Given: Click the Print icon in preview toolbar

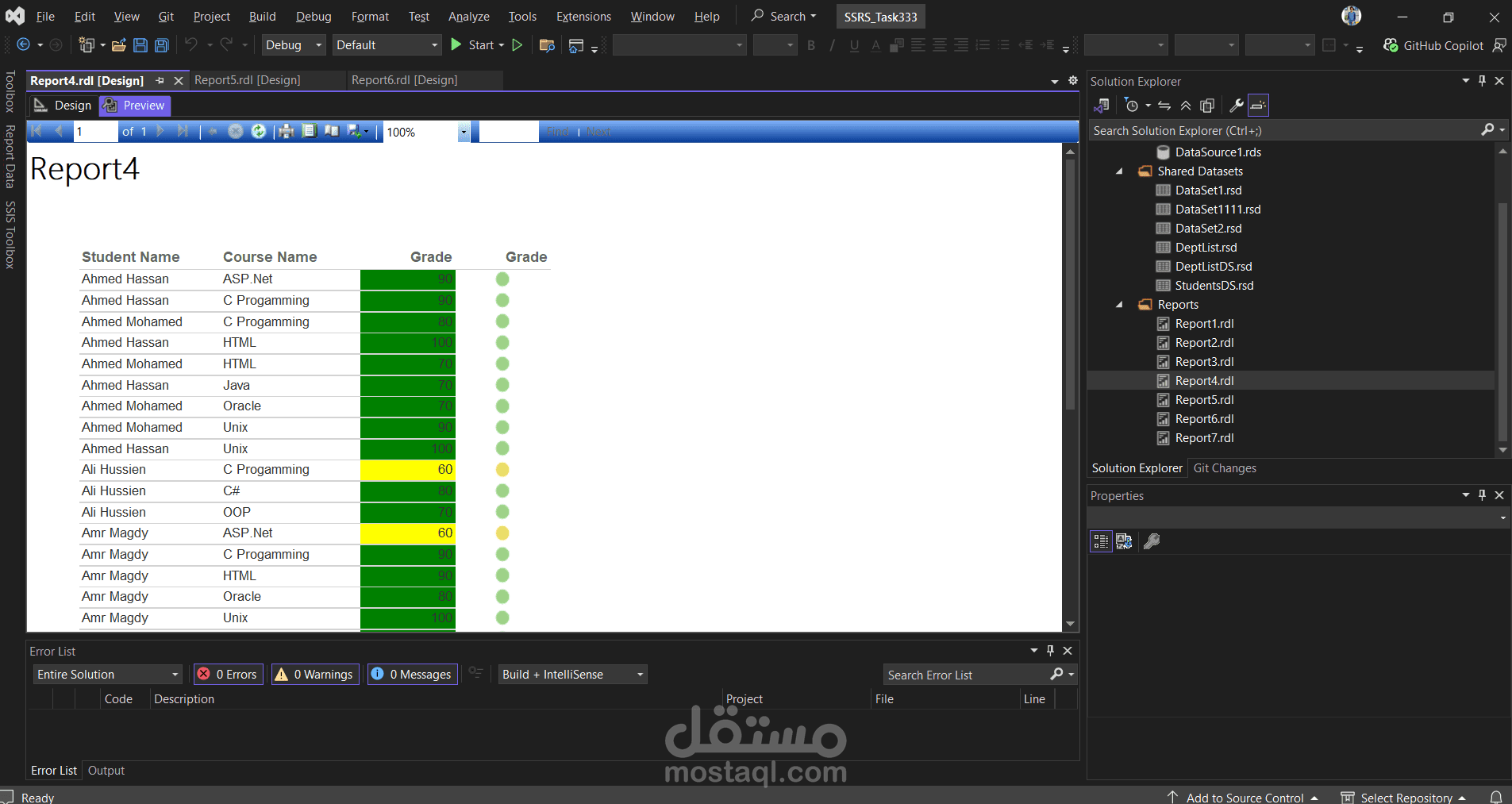Looking at the screenshot, I should 287,132.
